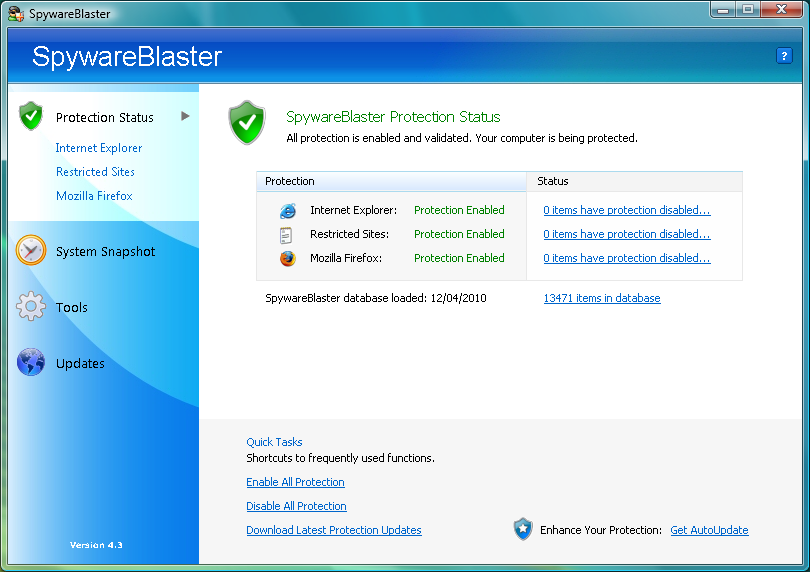Click the Get AutoUpdate link

point(709,530)
